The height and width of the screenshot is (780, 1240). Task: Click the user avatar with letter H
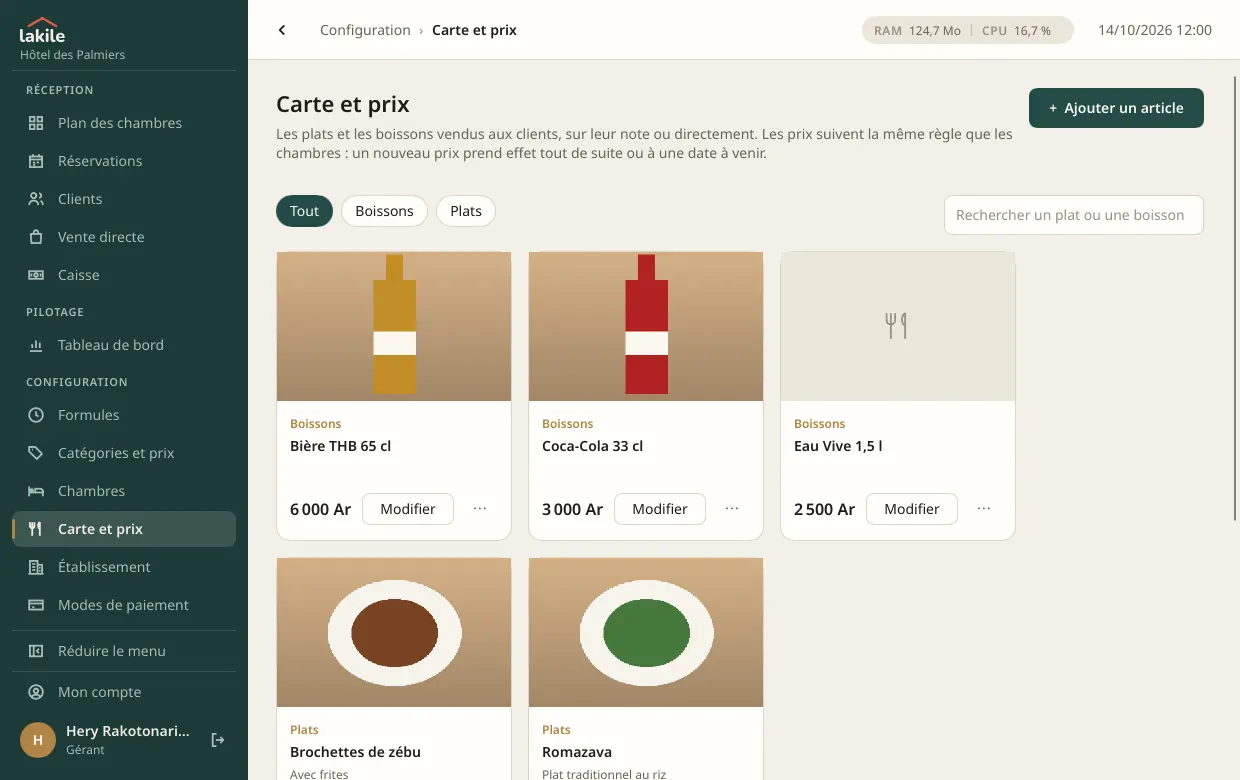38,740
